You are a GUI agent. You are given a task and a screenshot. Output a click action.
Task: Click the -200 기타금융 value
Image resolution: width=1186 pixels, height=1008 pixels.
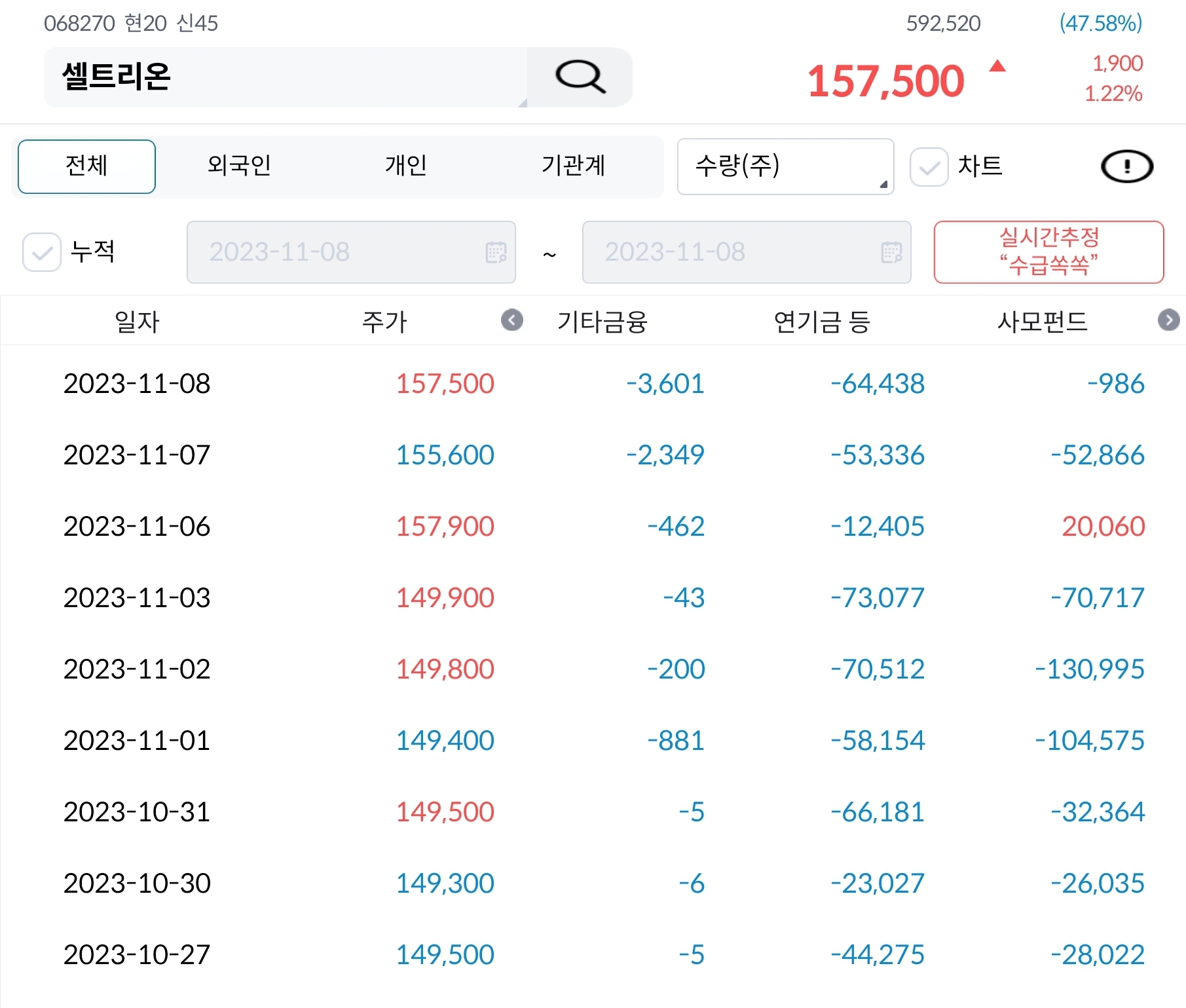[x=676, y=669]
